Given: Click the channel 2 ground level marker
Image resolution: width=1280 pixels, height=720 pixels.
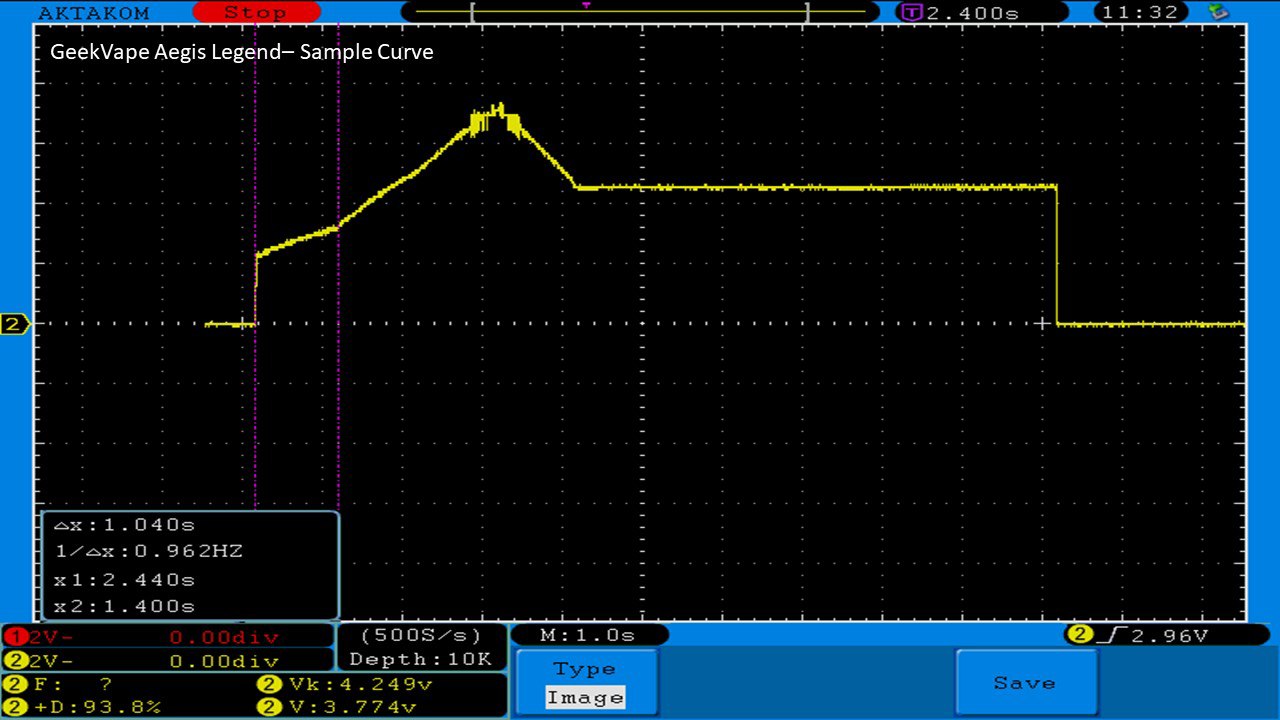Looking at the screenshot, I should pos(14,324).
